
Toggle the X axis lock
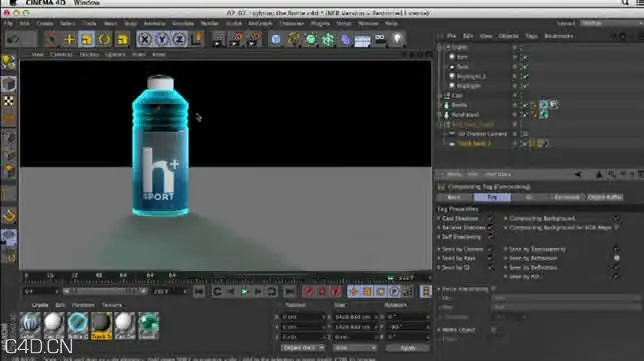(145, 39)
